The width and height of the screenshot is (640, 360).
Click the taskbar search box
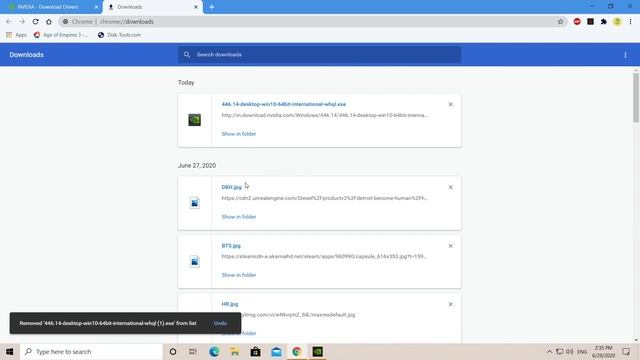pos(91,351)
